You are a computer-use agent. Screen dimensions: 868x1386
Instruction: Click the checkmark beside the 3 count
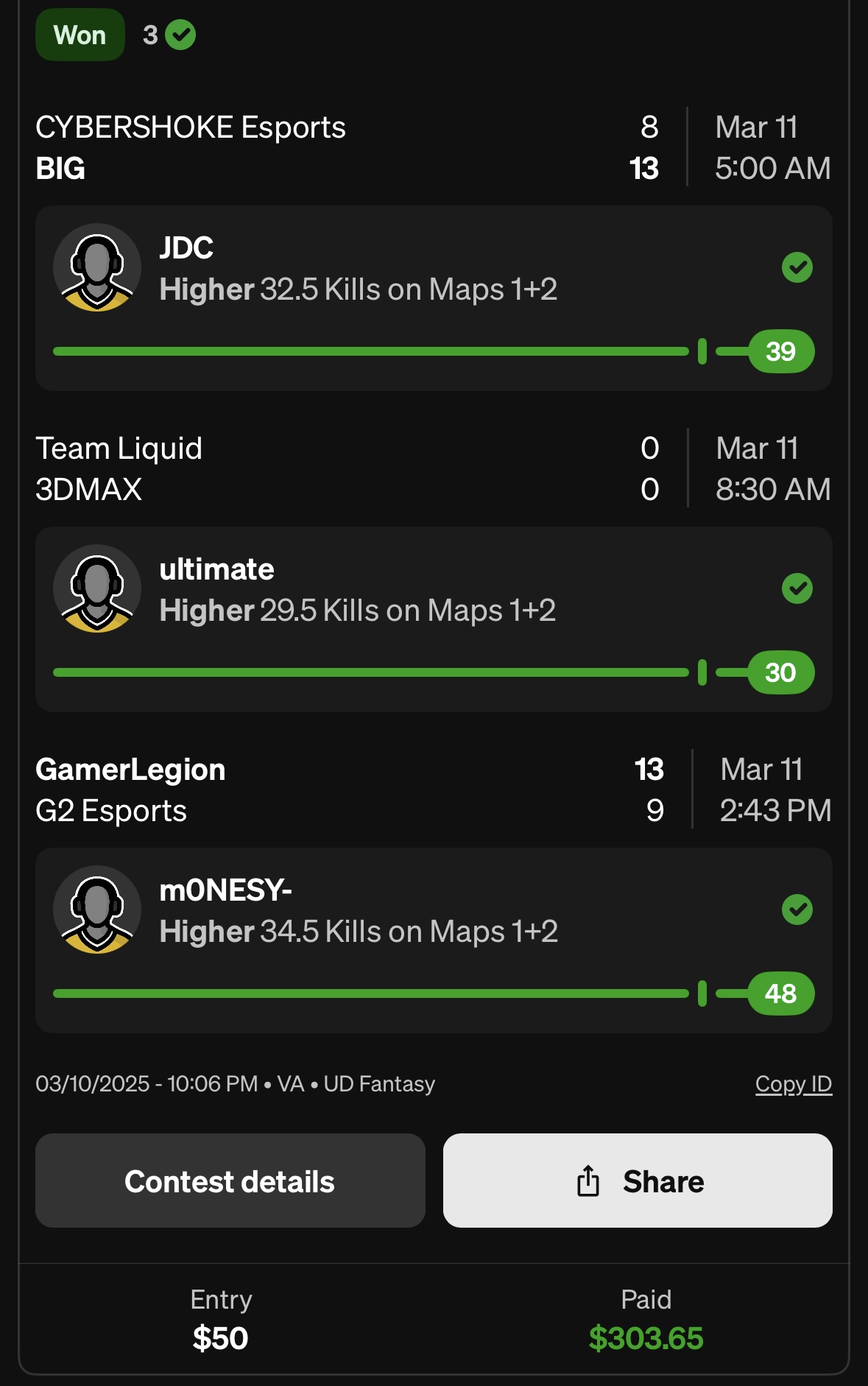tap(180, 35)
